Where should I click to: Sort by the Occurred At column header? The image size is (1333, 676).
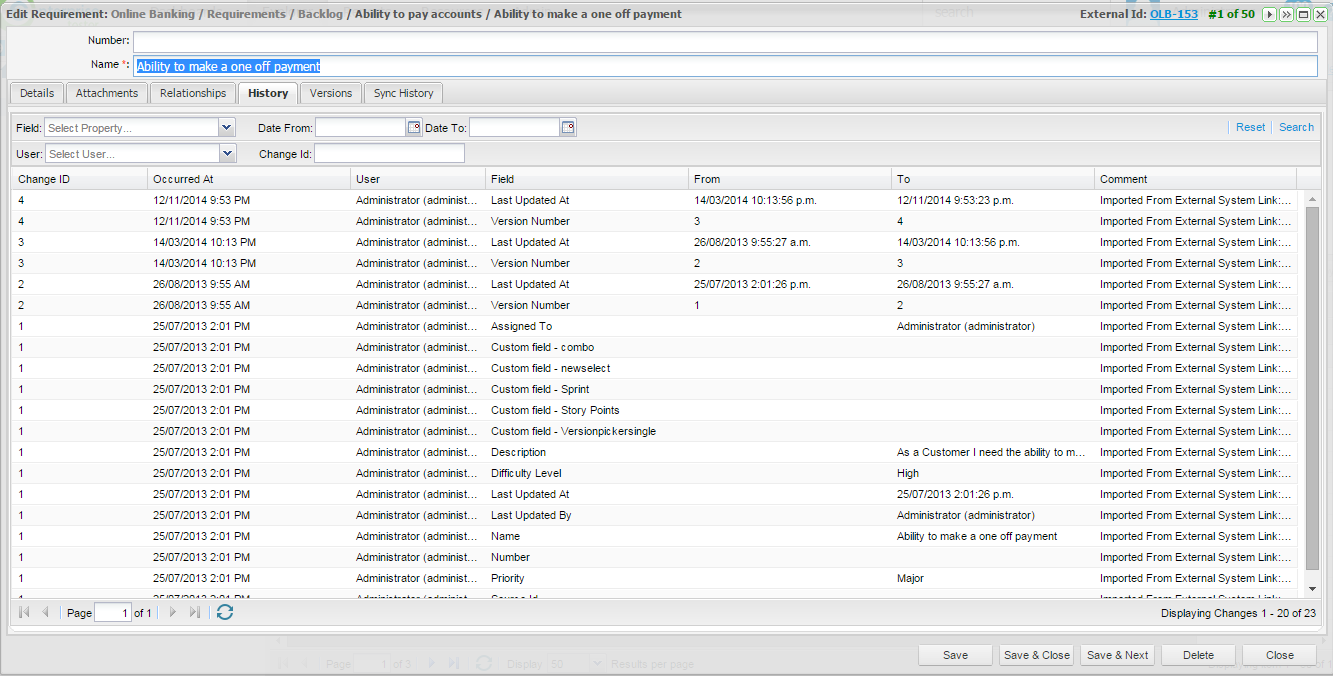click(249, 179)
